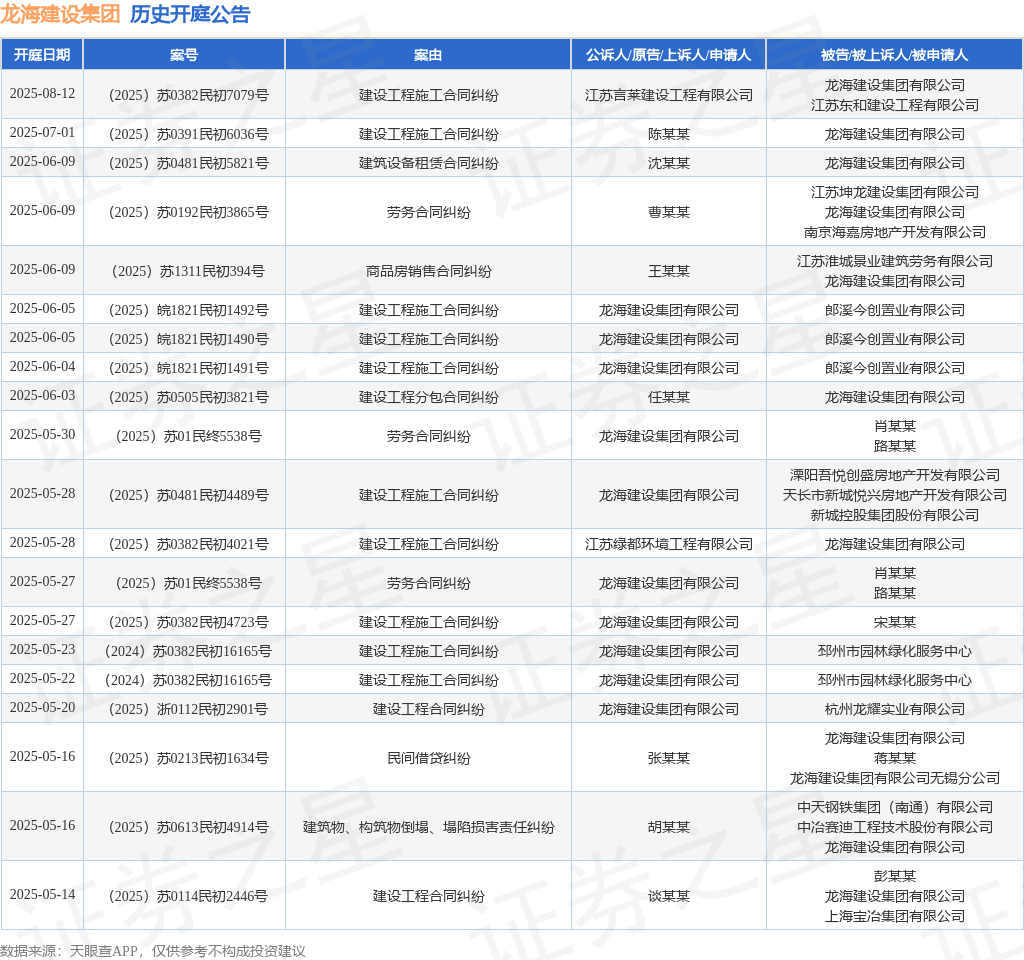Click plaintiff name 任某某
Image resolution: width=1024 pixels, height=960 pixels.
pos(669,397)
